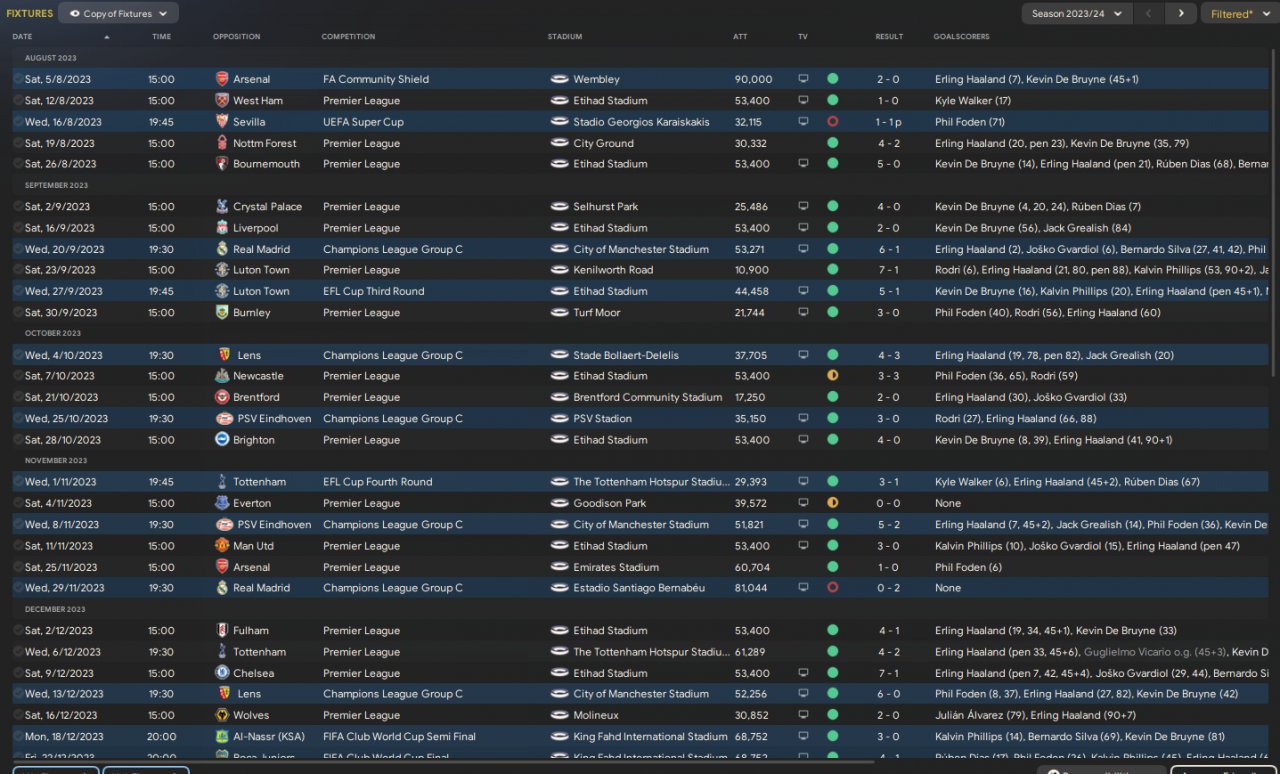Click the Bournemouth club badge

(222, 164)
